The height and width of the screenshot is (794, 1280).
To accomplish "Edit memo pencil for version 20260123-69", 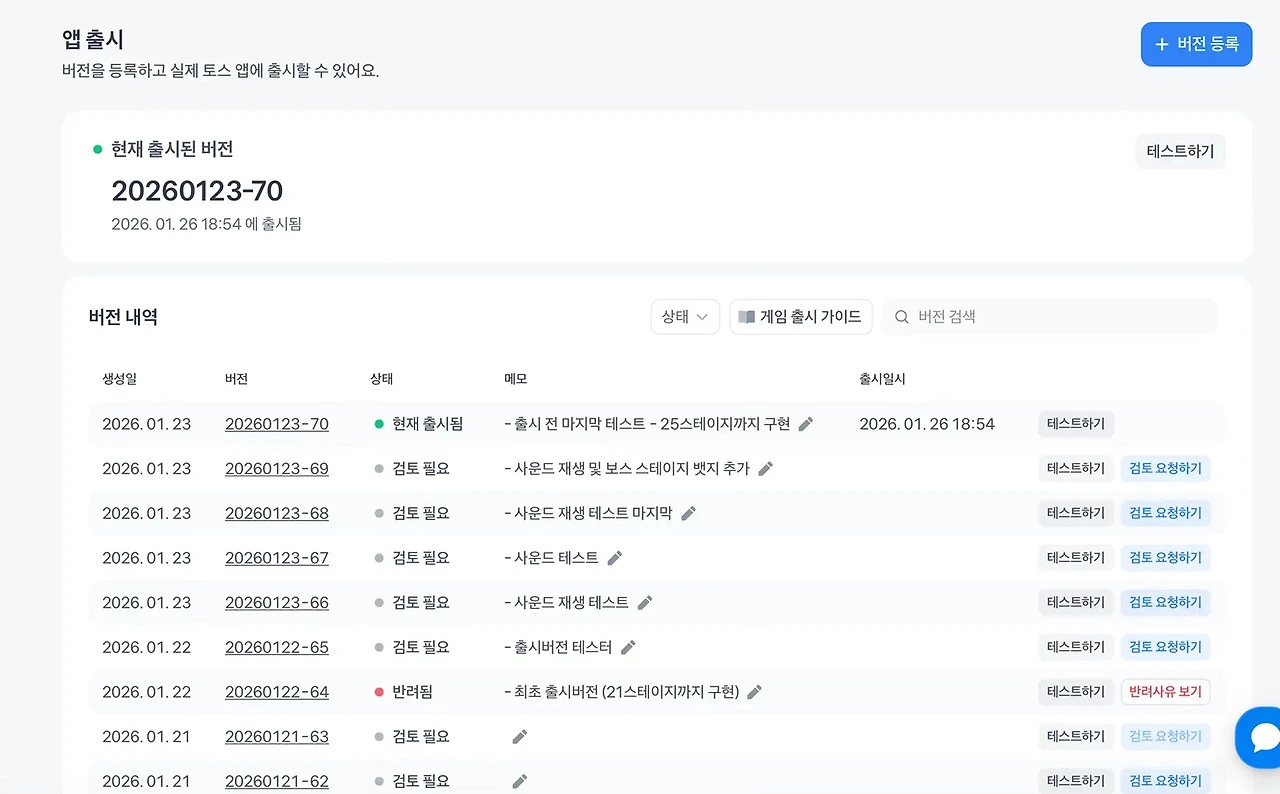I will [x=766, y=469].
